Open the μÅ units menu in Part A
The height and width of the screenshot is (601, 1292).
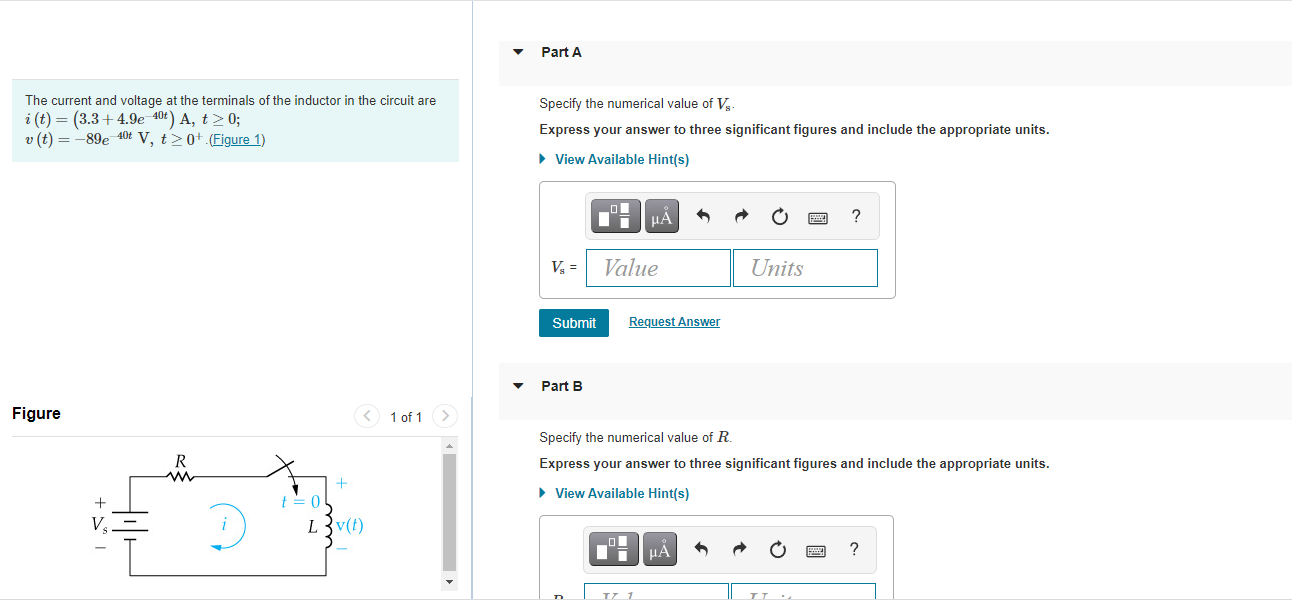point(661,215)
